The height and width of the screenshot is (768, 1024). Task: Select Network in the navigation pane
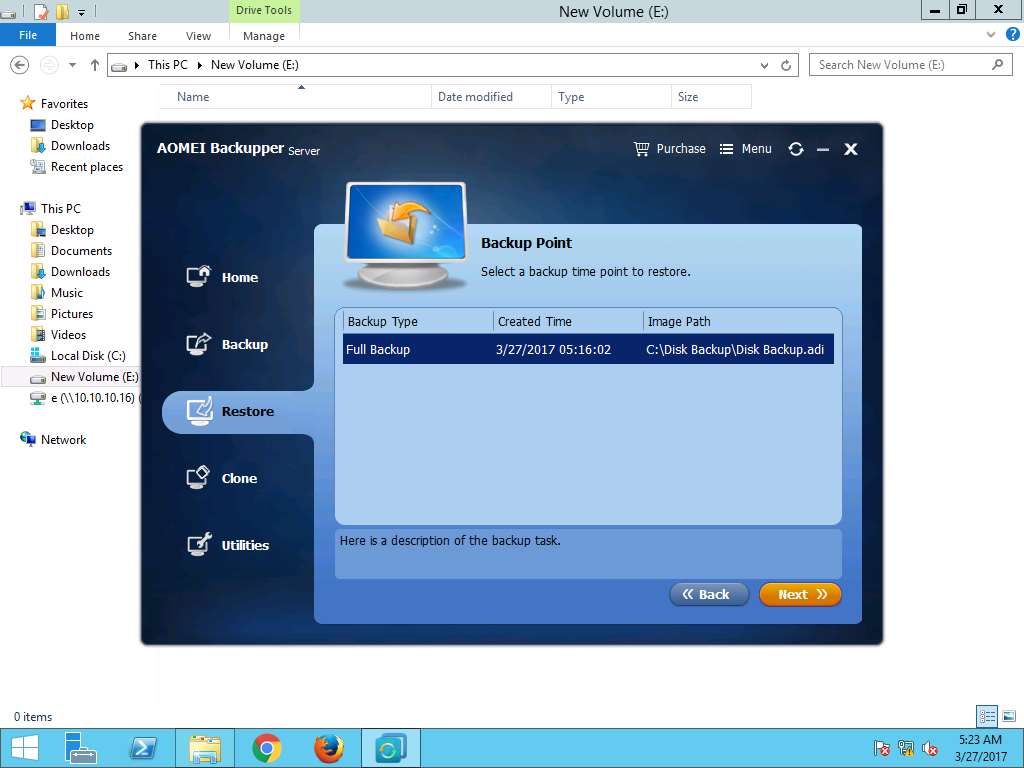pos(54,440)
